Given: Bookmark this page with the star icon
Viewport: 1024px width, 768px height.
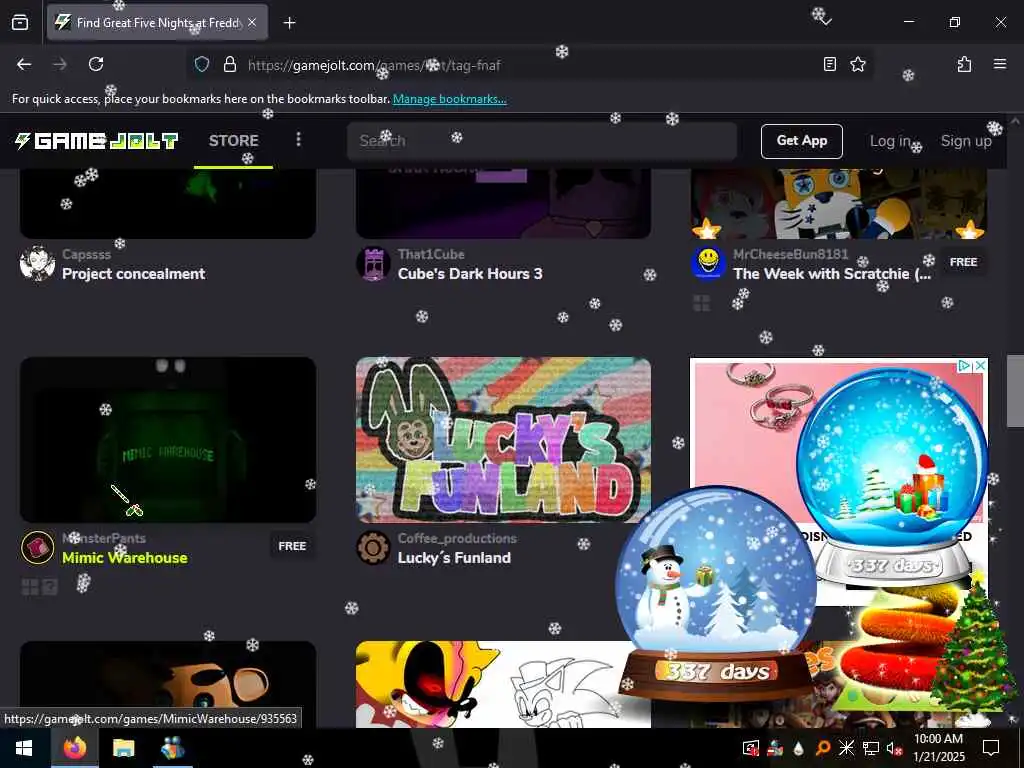Looking at the screenshot, I should 857,64.
